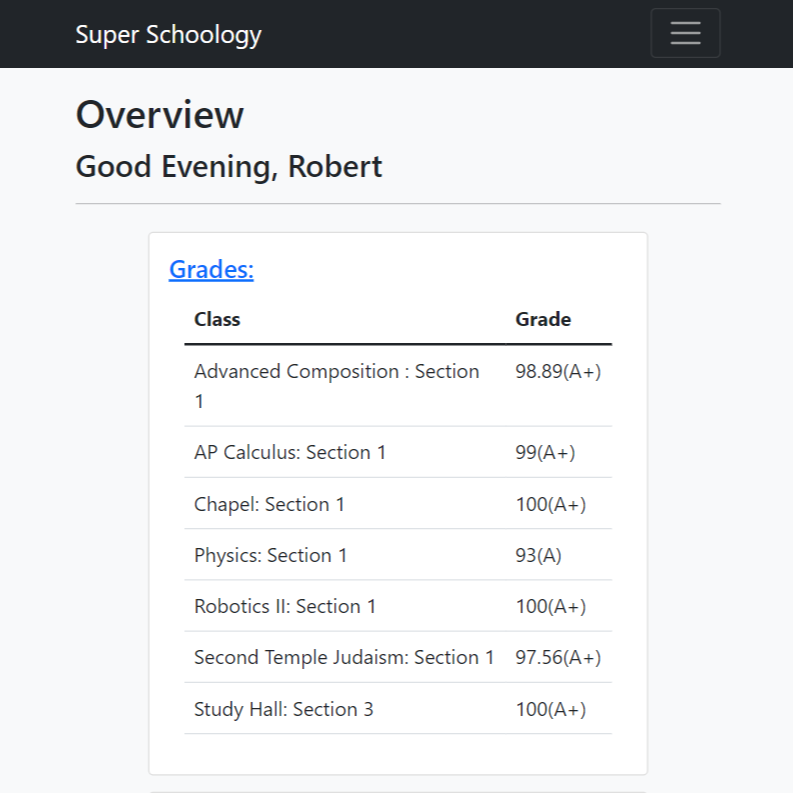This screenshot has height=793, width=793.
Task: Click Study Hall's 100(A+) grade
Action: point(550,709)
